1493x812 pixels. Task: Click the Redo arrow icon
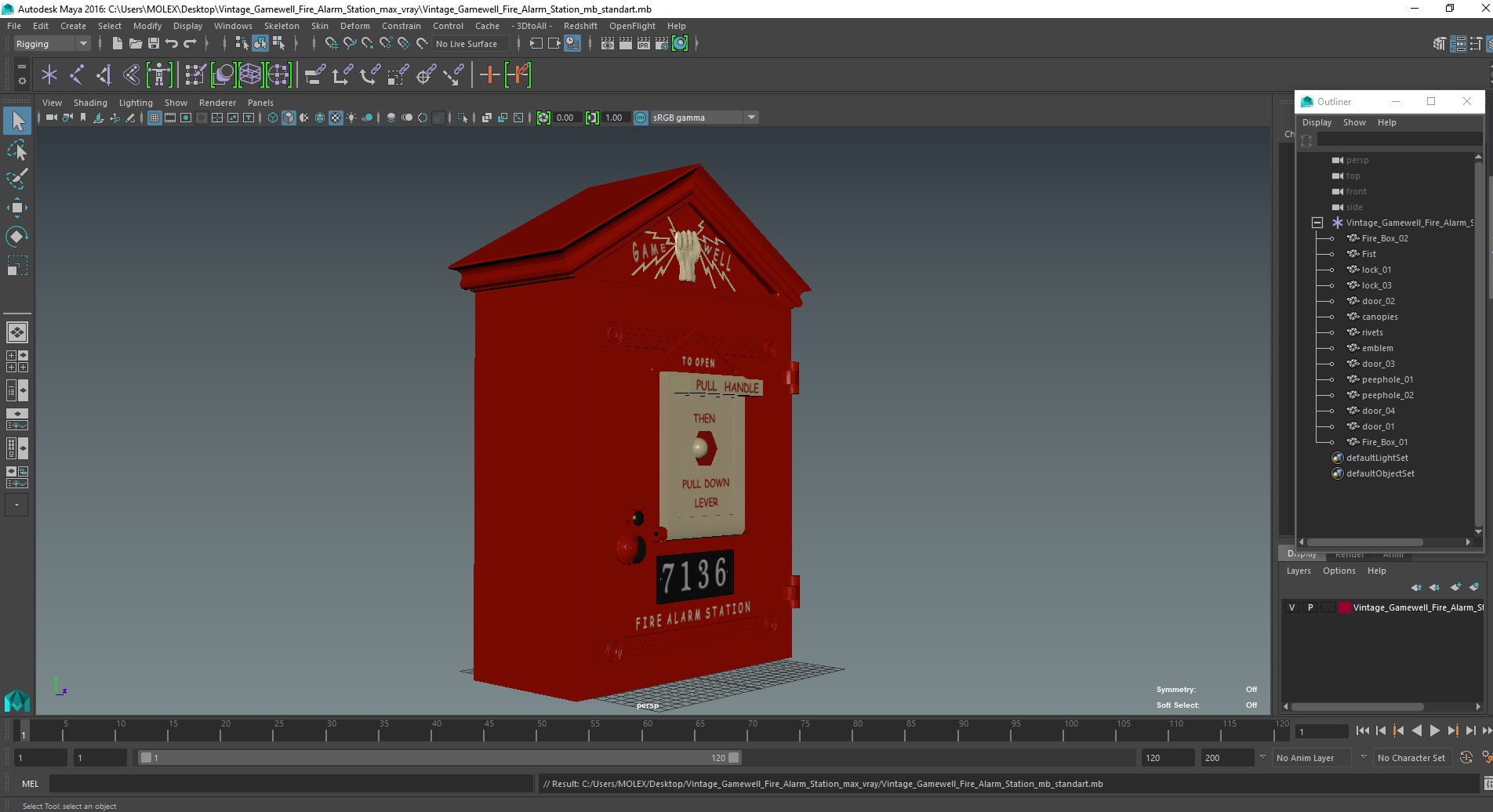click(x=190, y=44)
